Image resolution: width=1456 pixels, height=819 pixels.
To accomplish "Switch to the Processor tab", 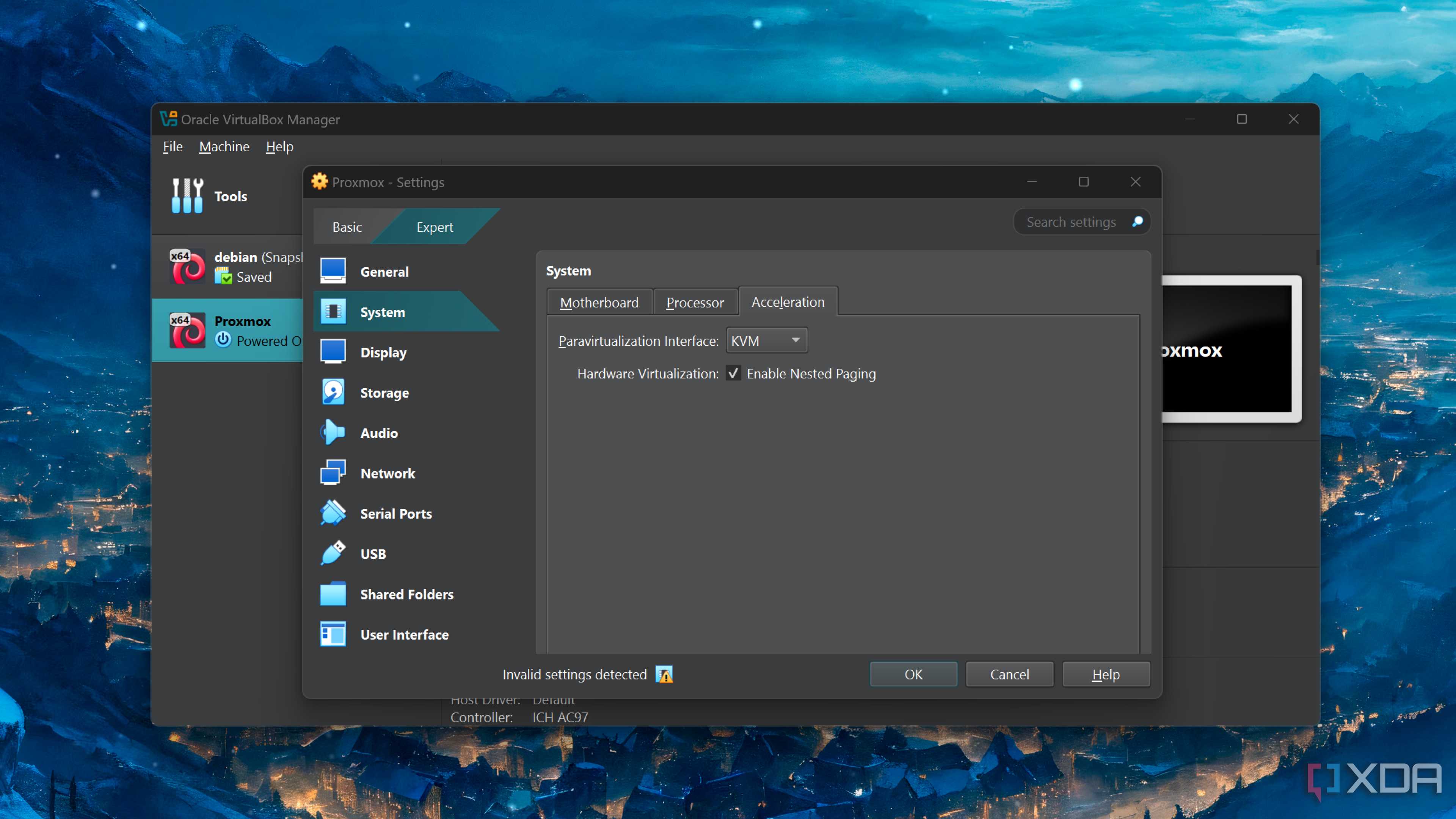I will (x=695, y=302).
